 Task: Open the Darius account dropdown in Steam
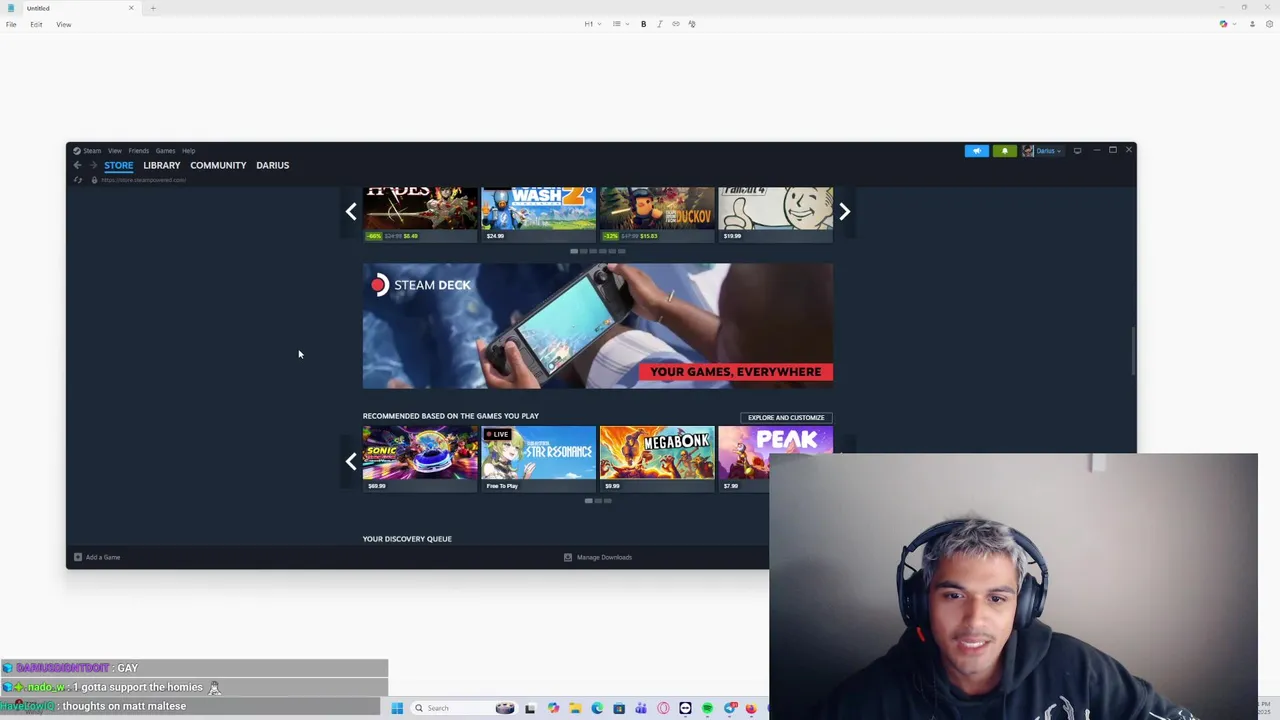tap(1042, 151)
